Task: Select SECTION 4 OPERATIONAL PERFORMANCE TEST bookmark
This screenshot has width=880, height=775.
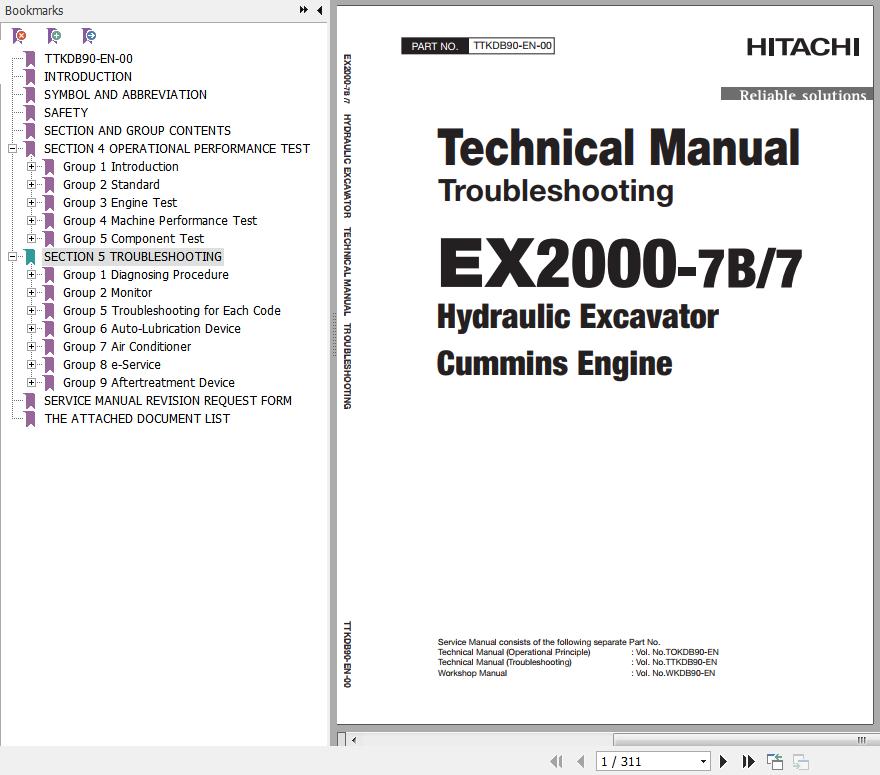Action: (177, 149)
